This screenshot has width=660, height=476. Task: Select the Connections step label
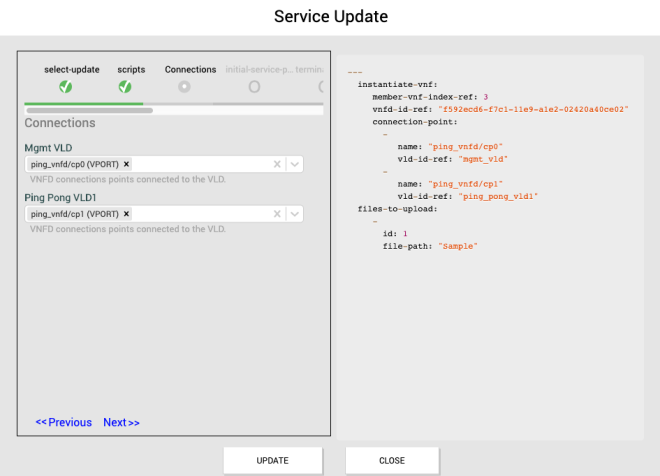[190, 70]
